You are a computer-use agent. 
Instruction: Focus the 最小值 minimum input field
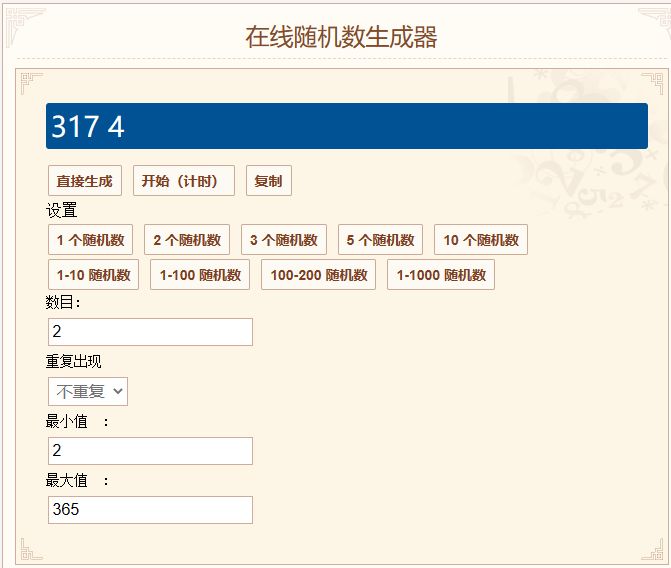pos(150,451)
